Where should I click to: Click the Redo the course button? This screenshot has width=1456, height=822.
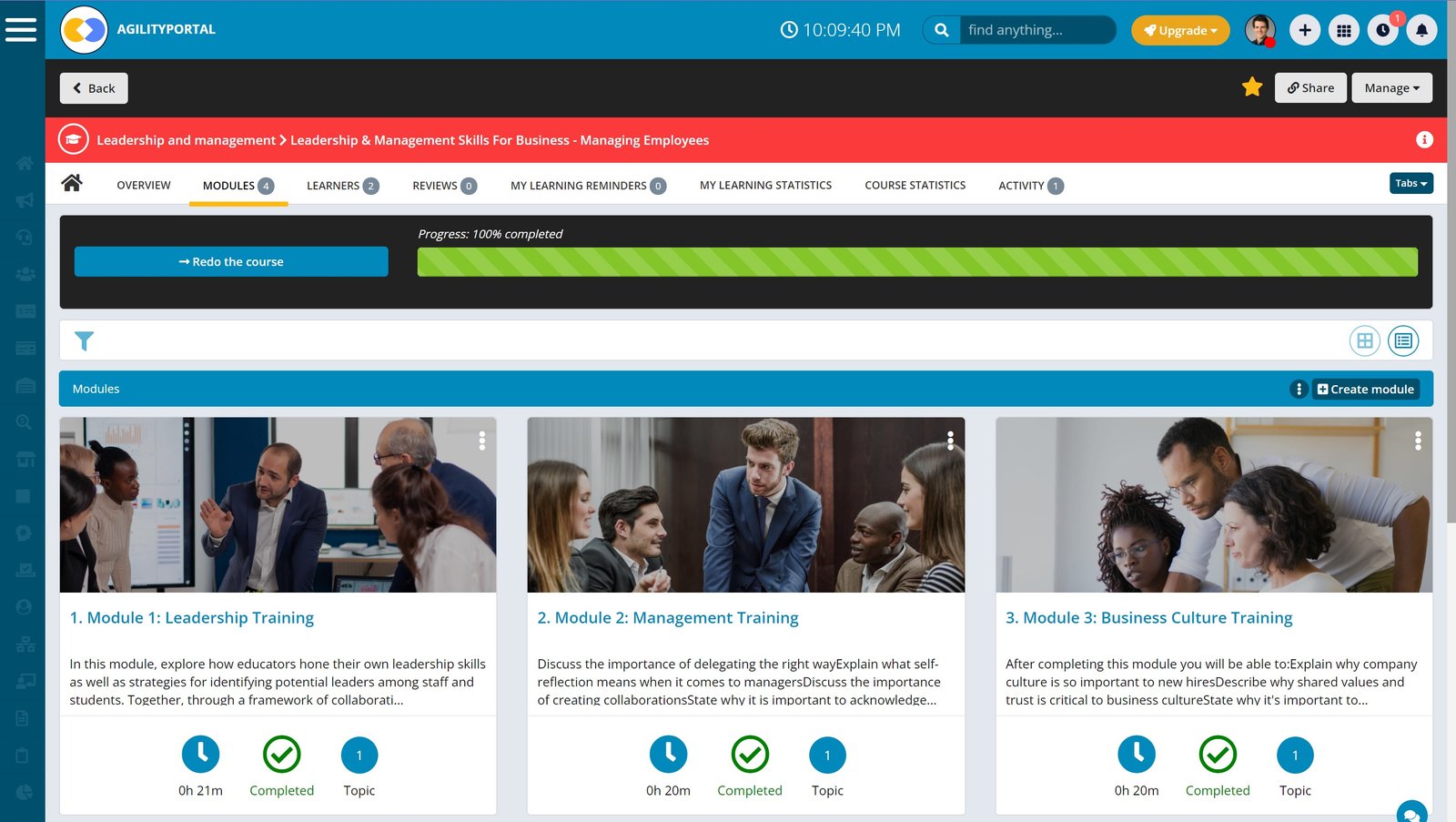(231, 262)
